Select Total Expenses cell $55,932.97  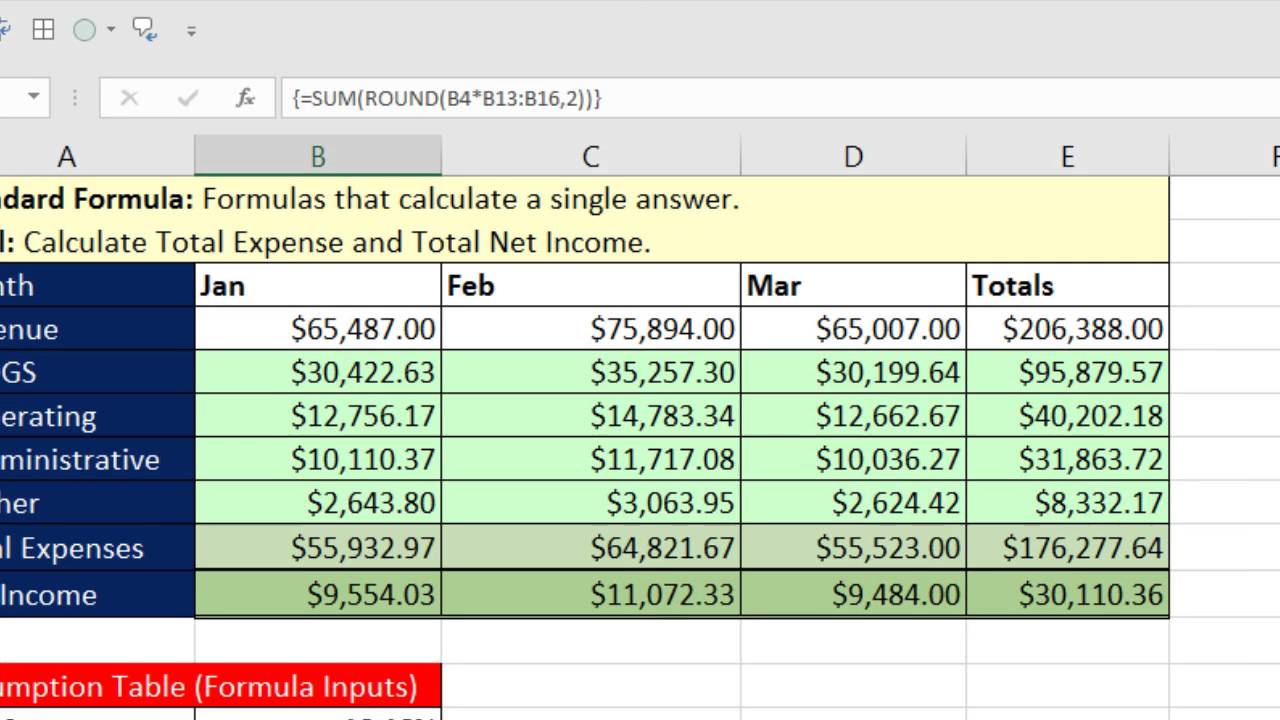point(318,547)
